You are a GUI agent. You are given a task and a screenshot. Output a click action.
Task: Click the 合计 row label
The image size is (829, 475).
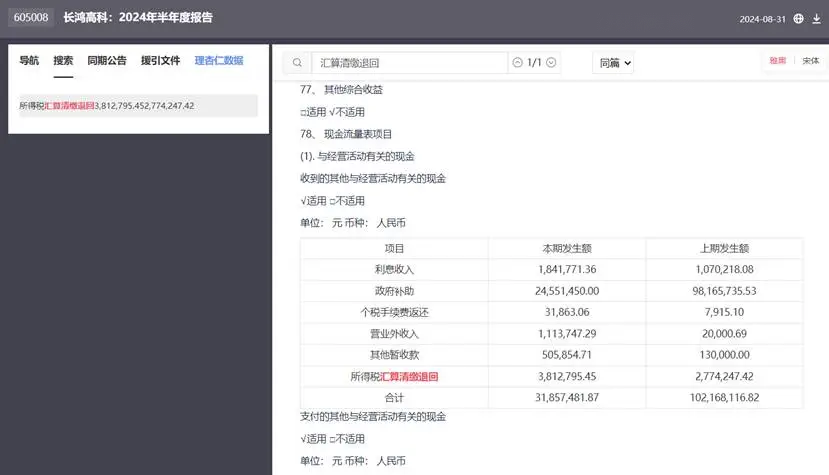coord(394,398)
